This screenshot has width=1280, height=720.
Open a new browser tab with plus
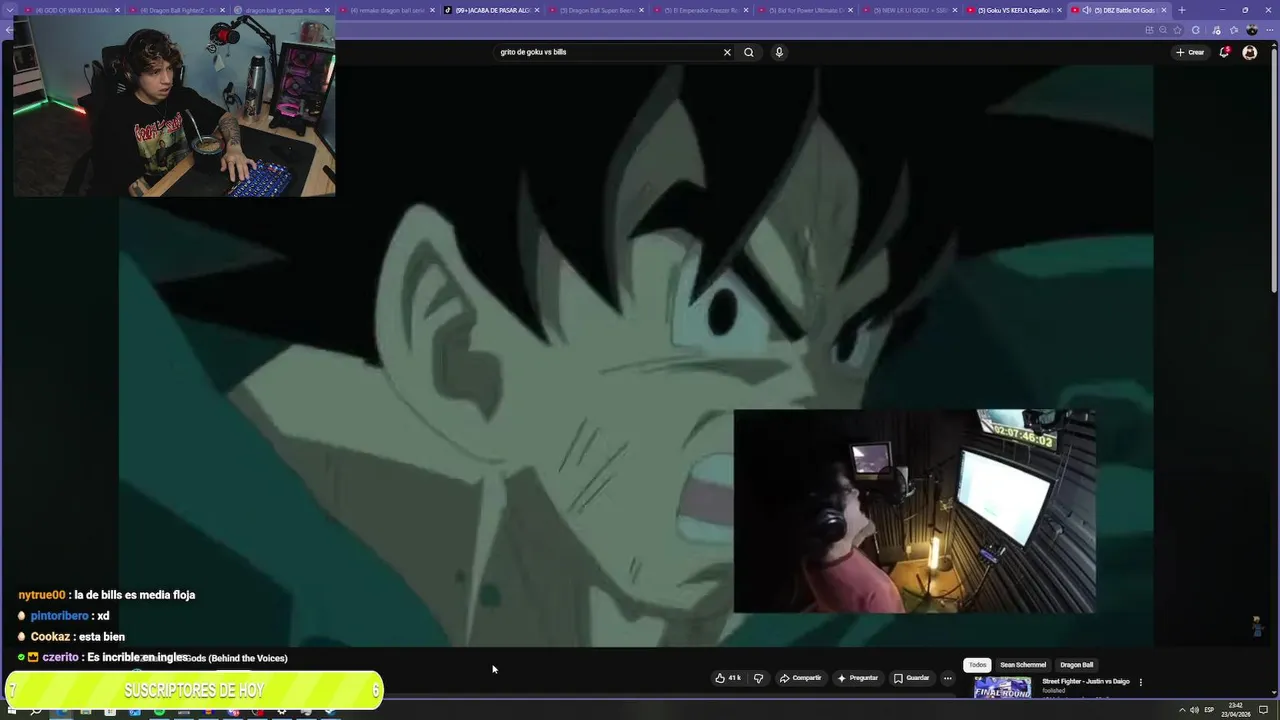click(1181, 10)
